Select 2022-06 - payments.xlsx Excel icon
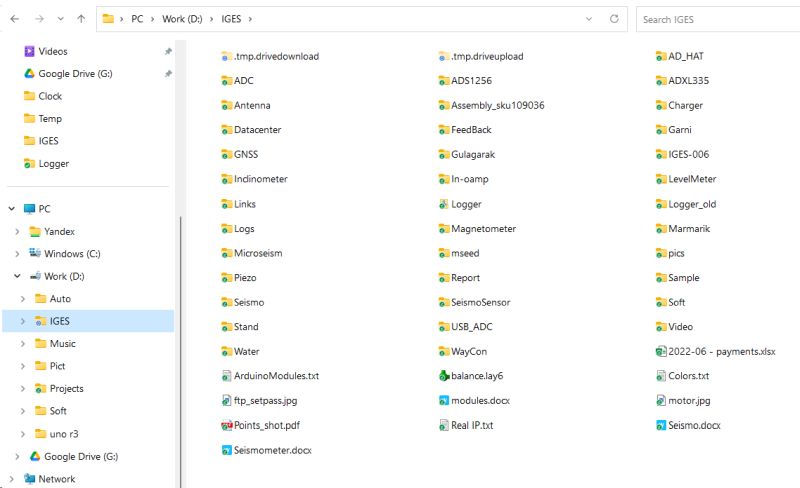The width and height of the screenshot is (800, 488). coord(661,351)
